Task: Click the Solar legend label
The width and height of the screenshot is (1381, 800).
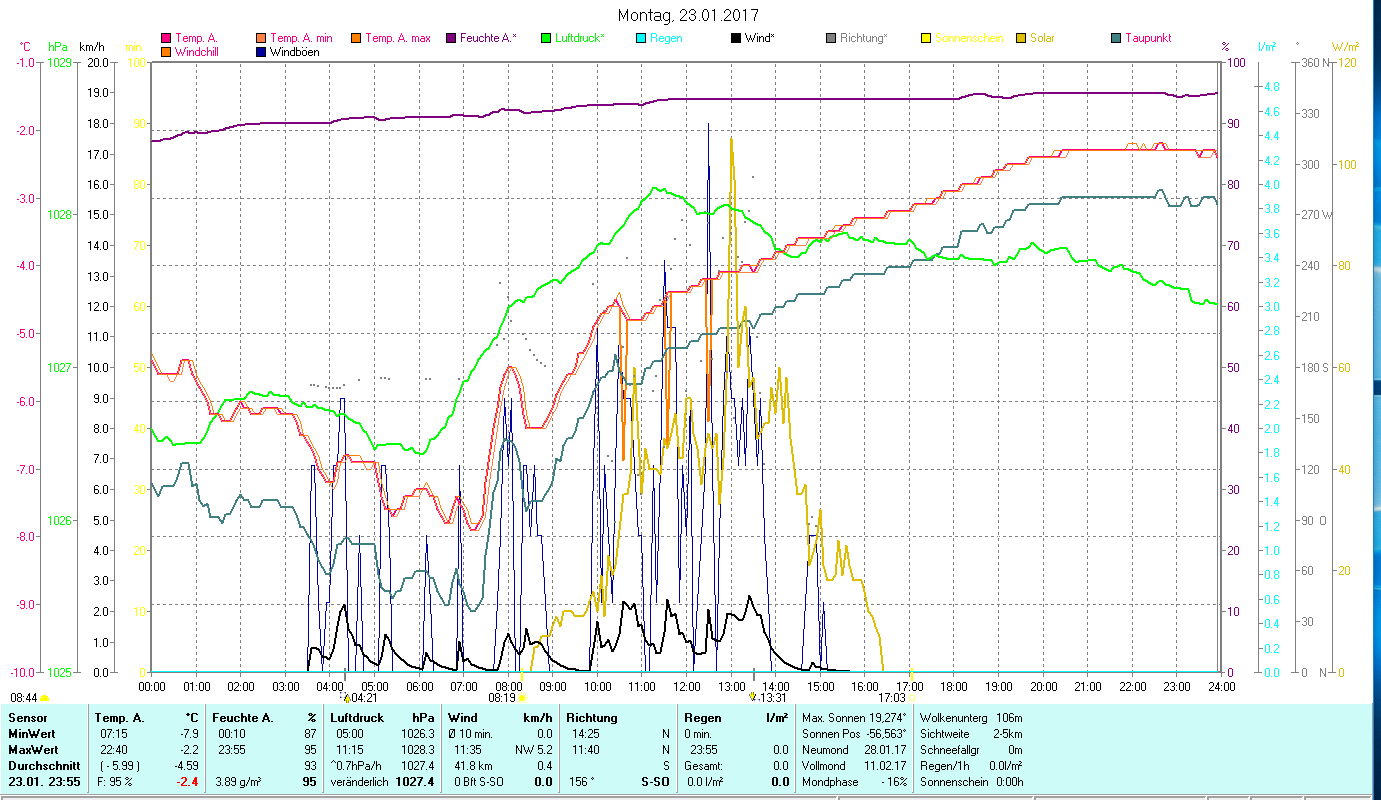Action: click(1042, 39)
